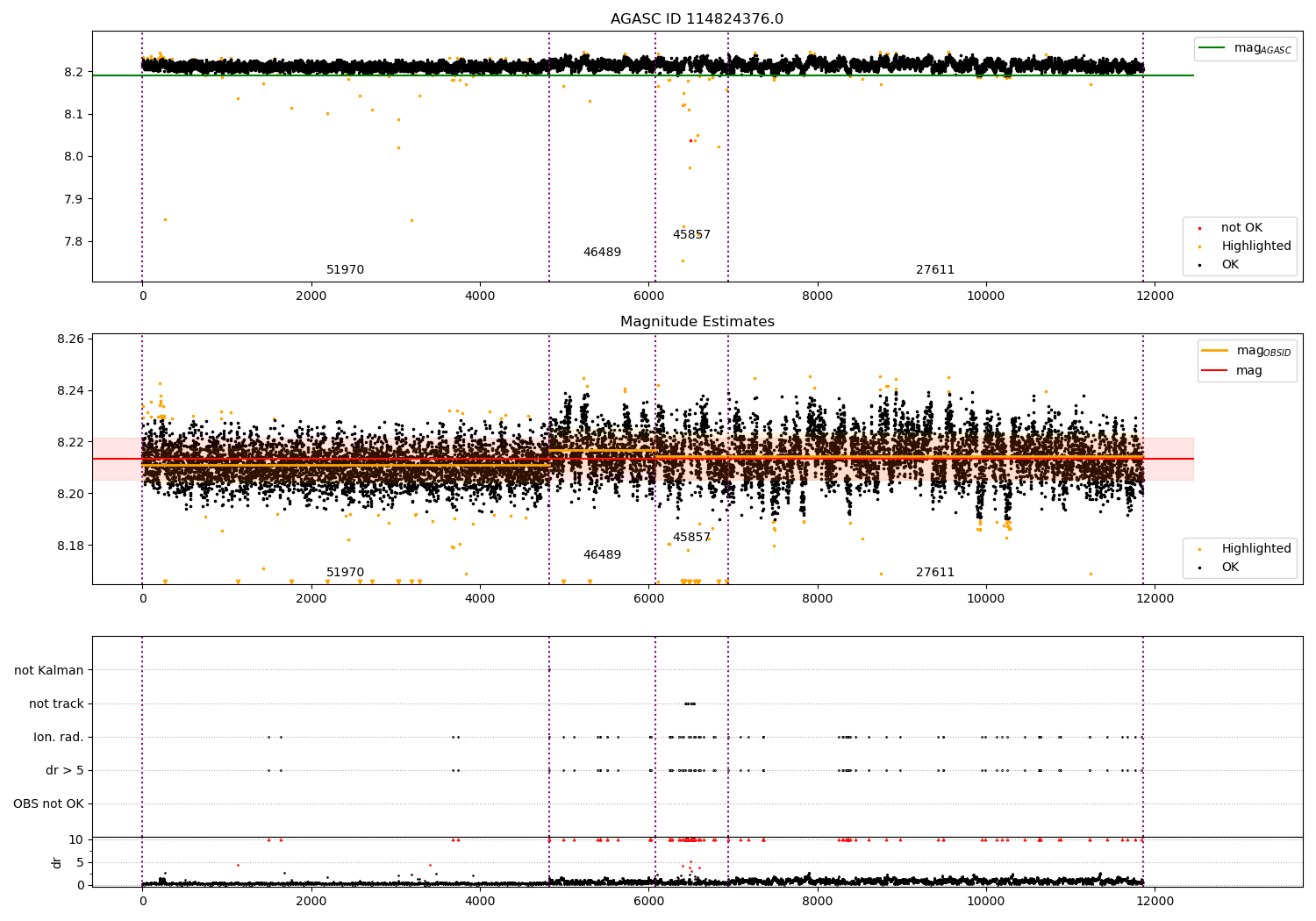Select 'Highlighted' legend entry in middle plot

coord(1256,549)
